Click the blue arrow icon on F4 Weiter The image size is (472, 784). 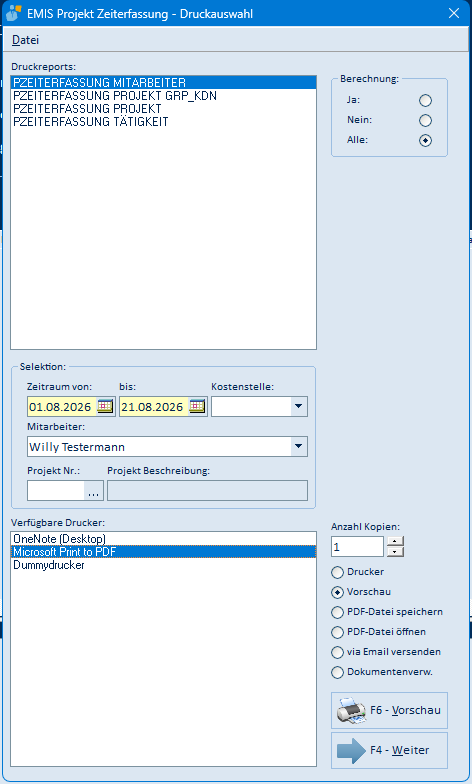[352, 750]
